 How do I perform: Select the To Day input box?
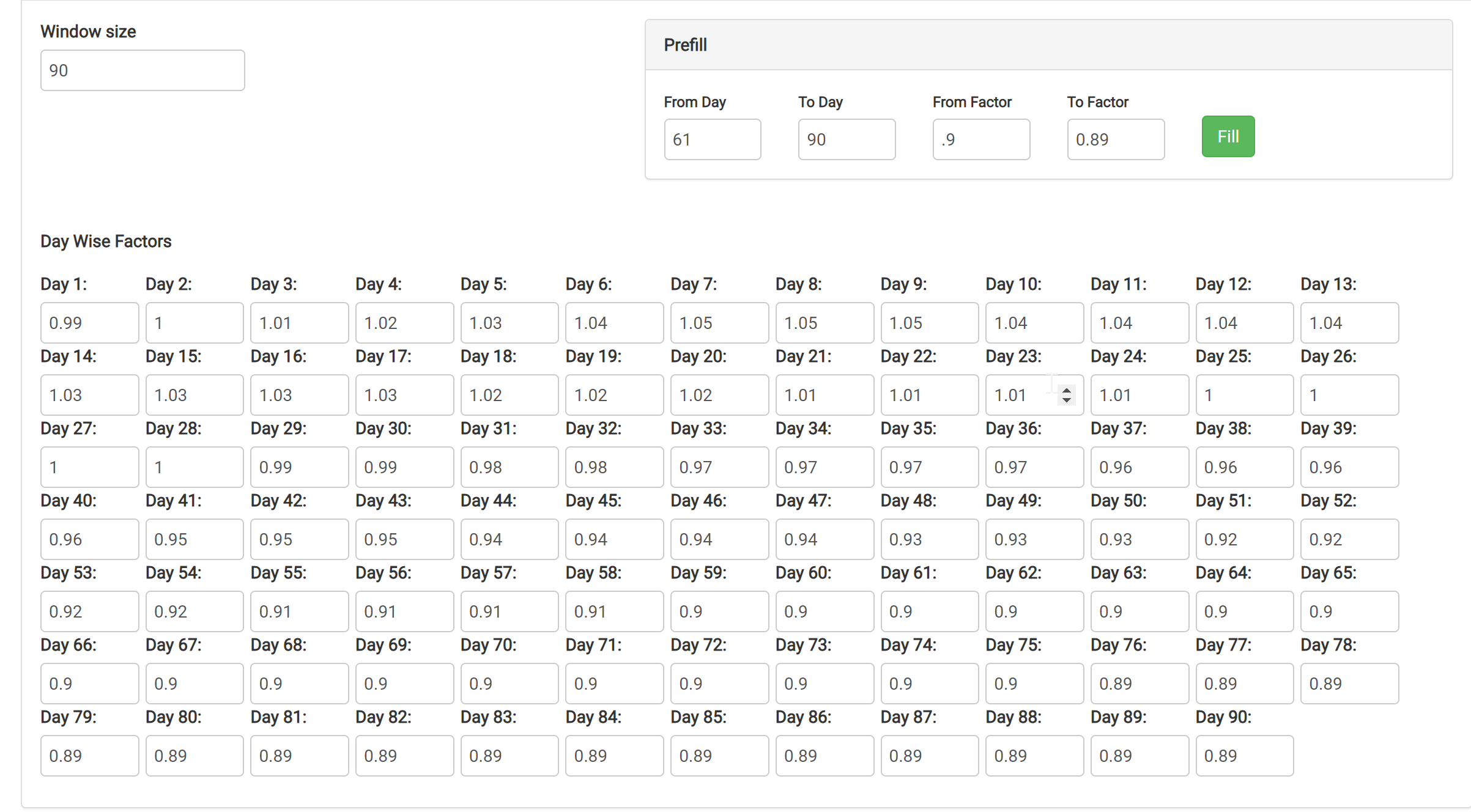[x=846, y=139]
